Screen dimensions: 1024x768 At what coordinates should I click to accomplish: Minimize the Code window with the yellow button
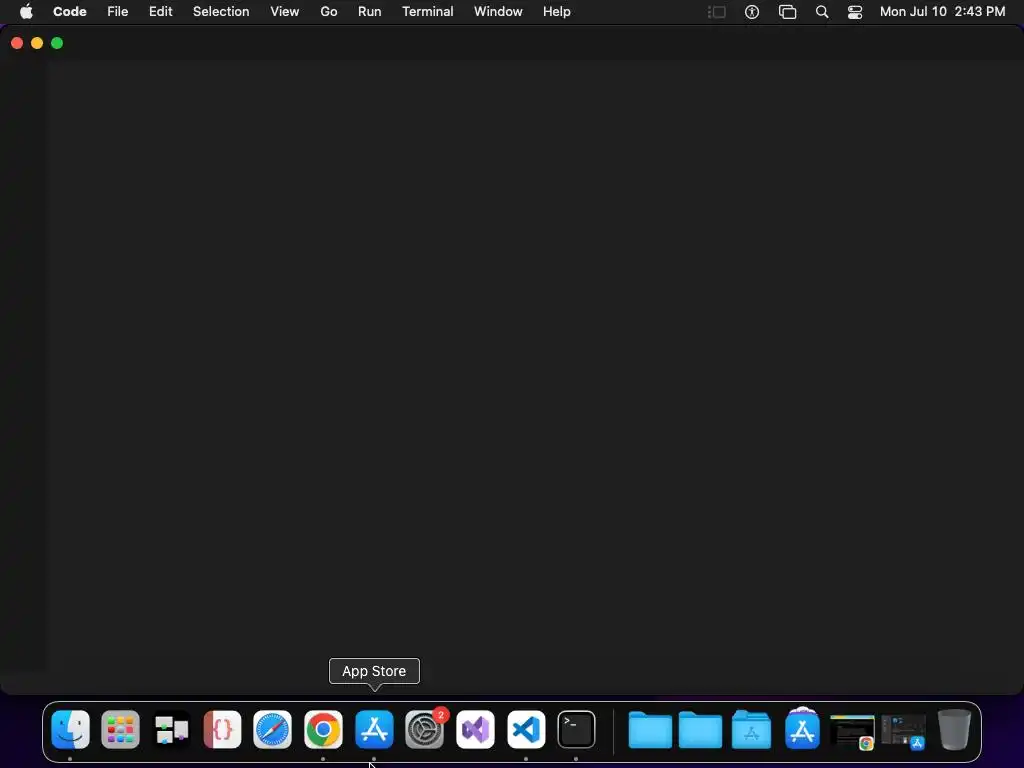[37, 43]
